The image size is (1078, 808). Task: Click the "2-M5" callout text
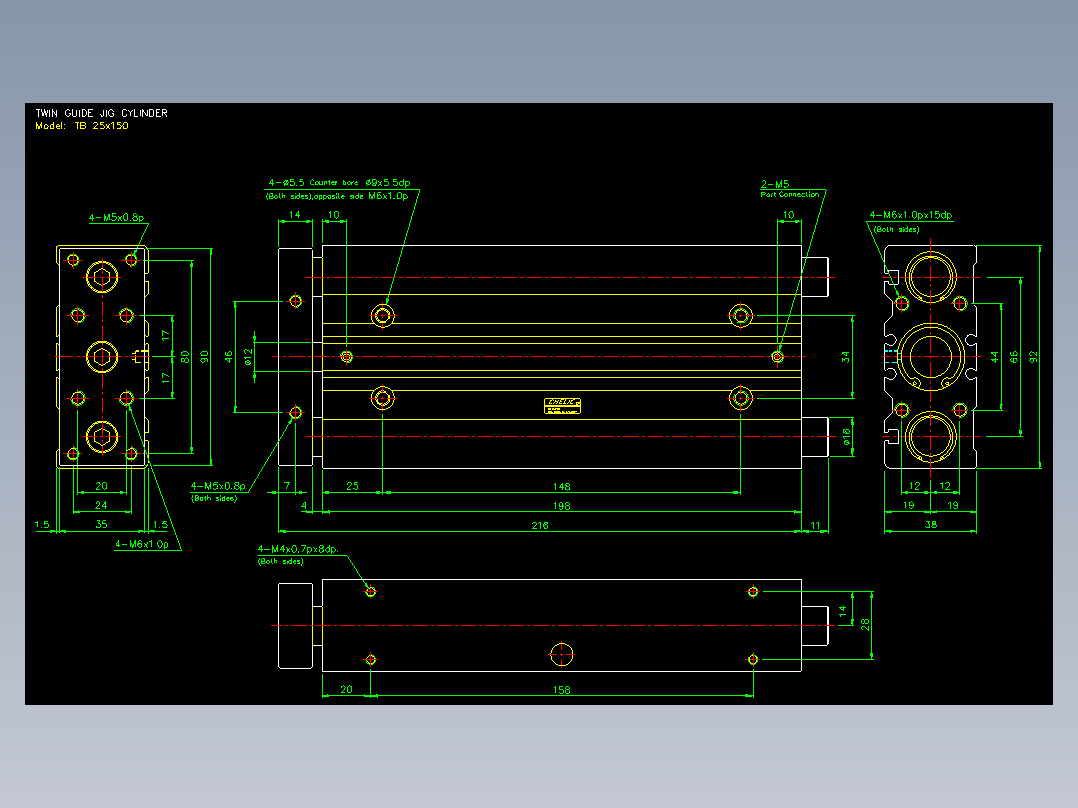coord(775,184)
